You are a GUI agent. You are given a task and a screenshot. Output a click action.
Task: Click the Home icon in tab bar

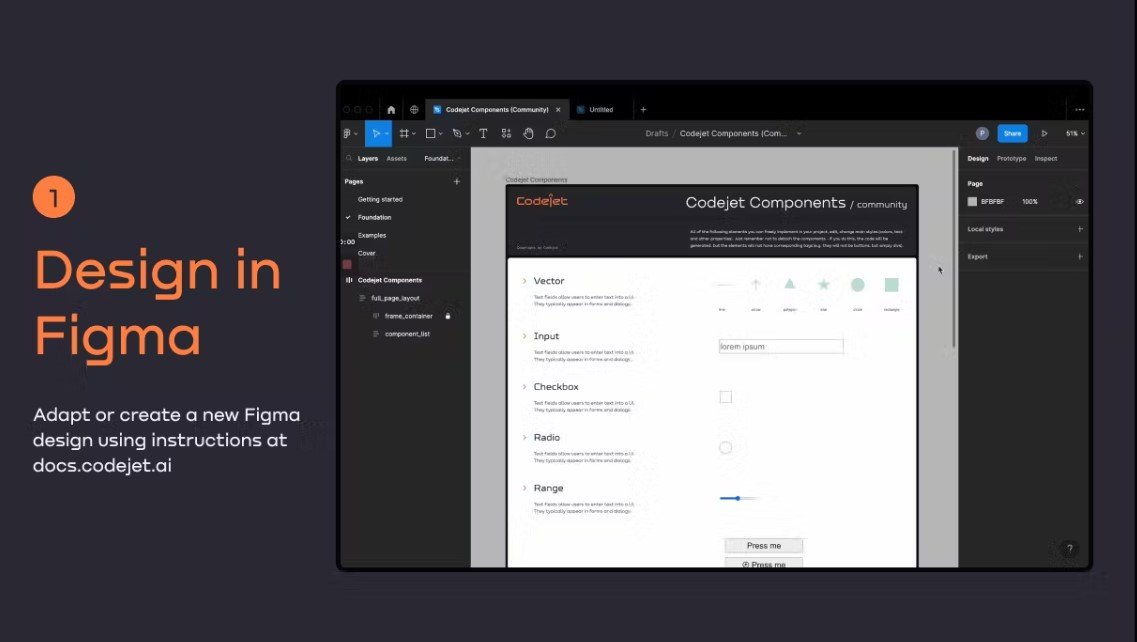(x=391, y=110)
